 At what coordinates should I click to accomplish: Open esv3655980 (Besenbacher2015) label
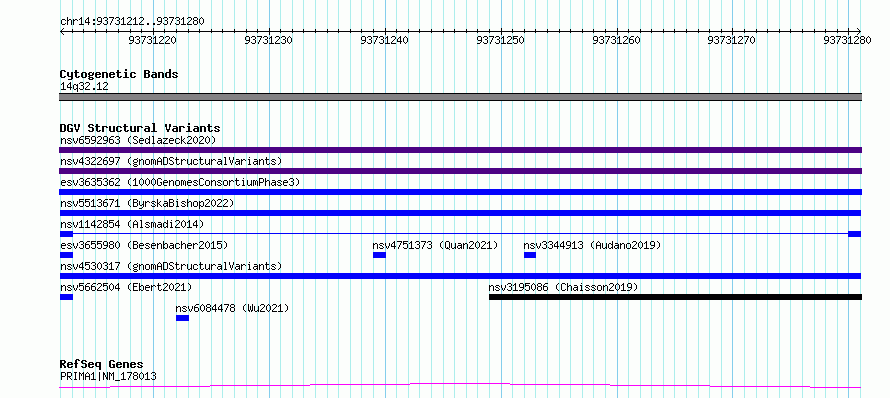144,245
